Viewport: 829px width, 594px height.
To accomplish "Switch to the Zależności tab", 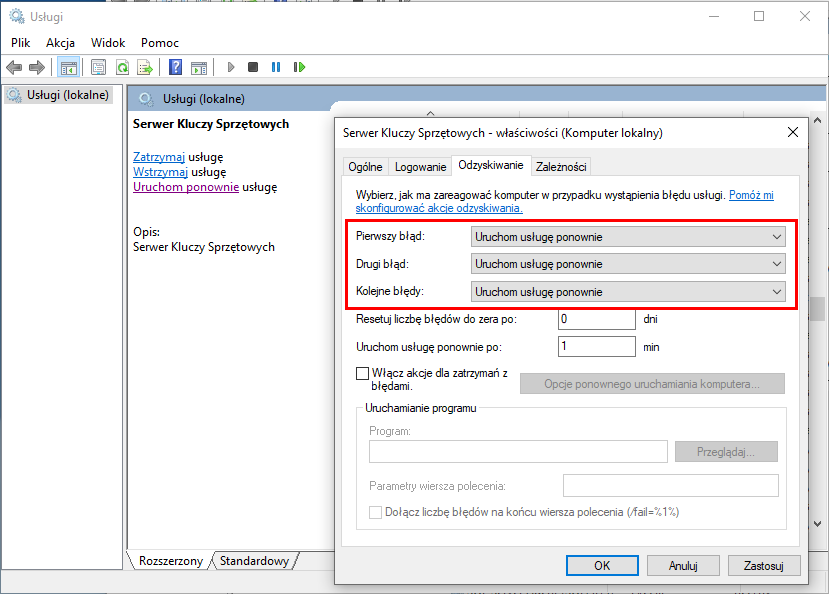I will click(x=561, y=167).
